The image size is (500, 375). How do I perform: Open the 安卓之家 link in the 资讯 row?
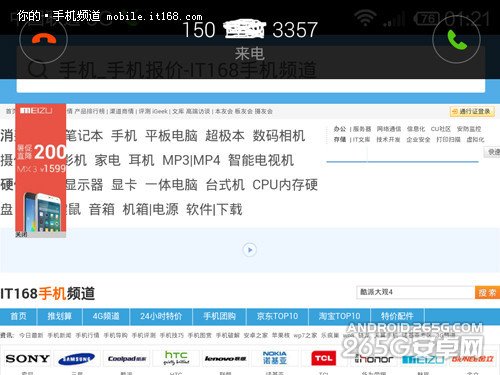[x=256, y=335]
